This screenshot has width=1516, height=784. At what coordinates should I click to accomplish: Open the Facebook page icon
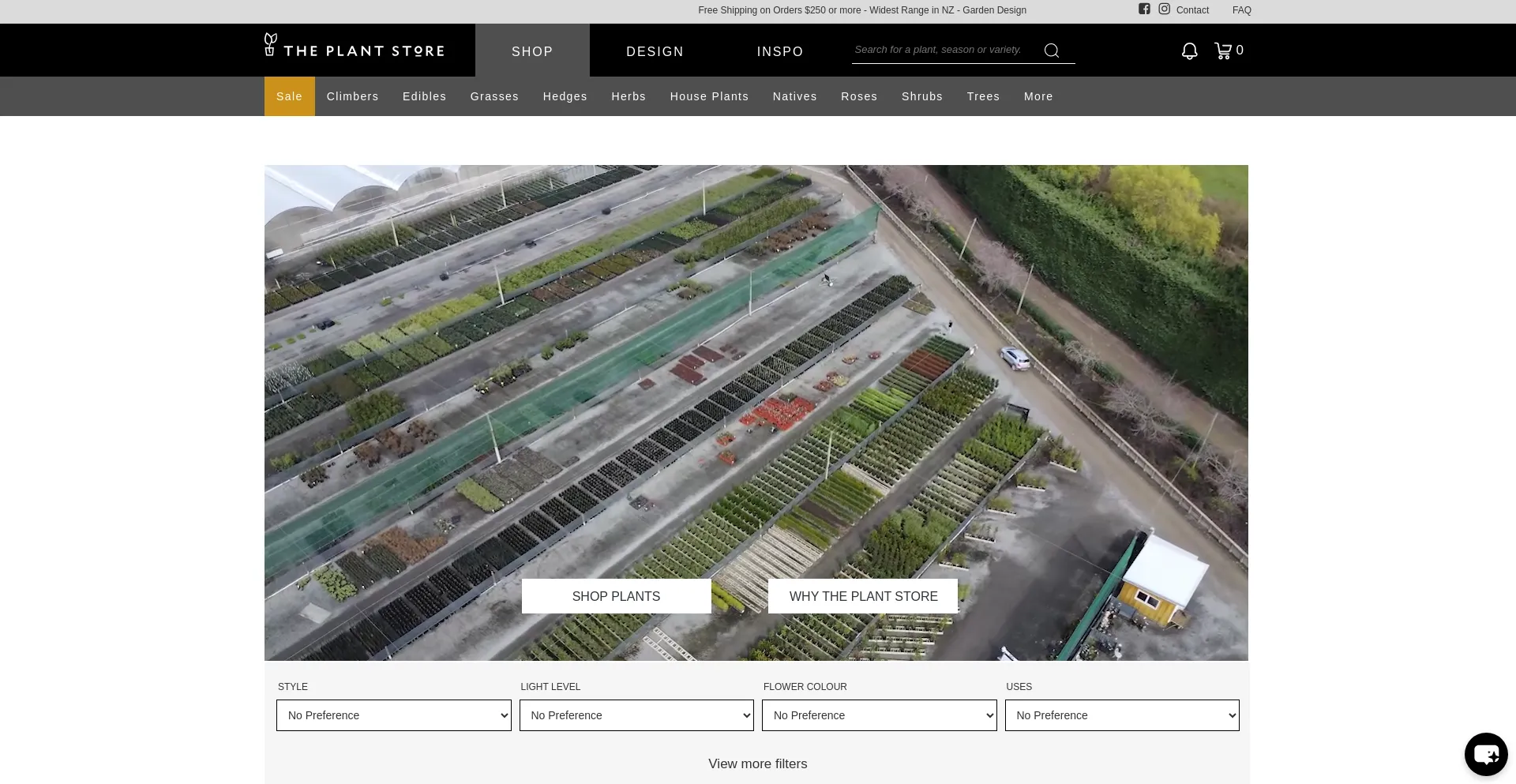point(1144,9)
